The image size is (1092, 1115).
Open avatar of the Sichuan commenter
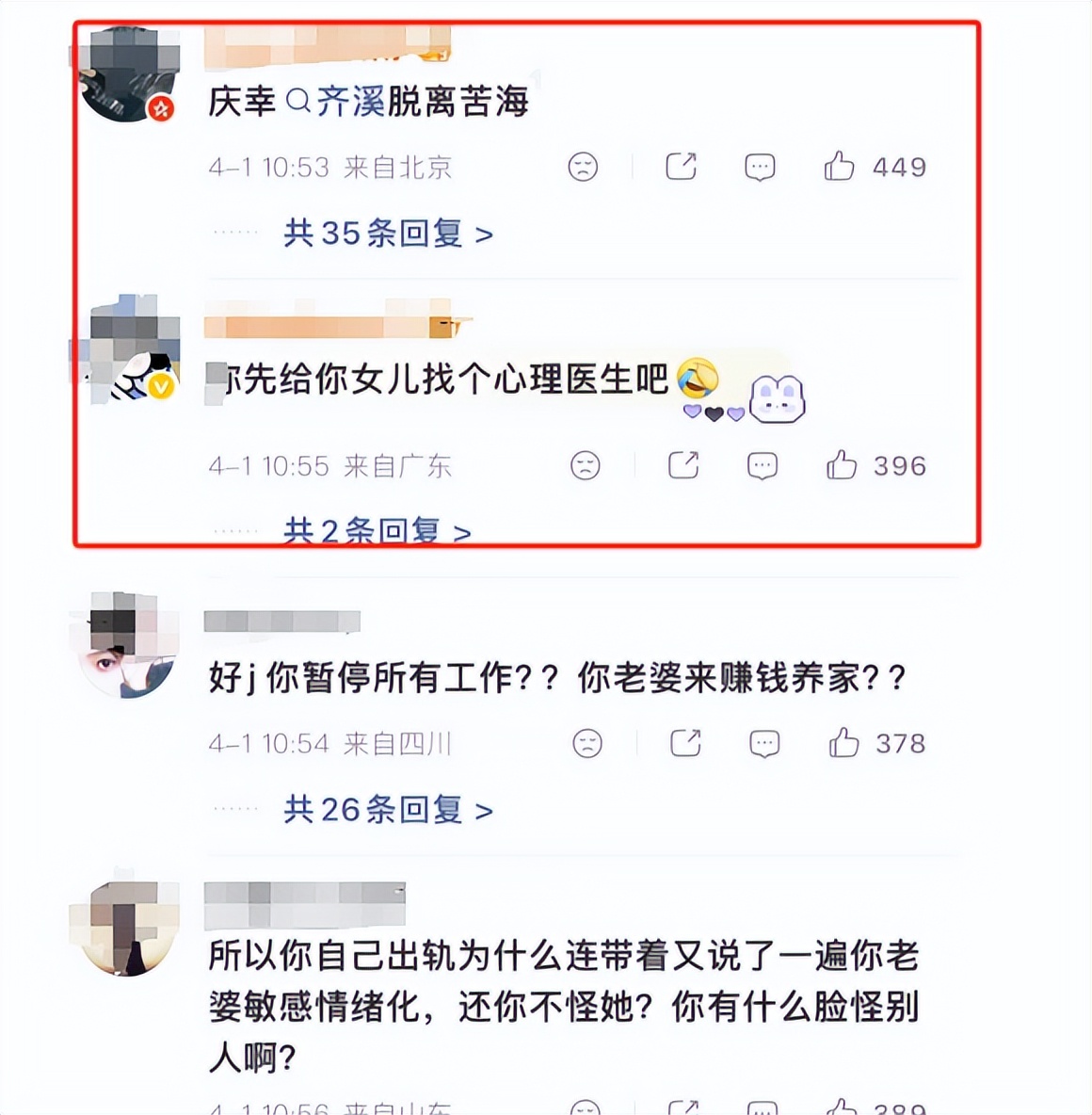coord(128,644)
